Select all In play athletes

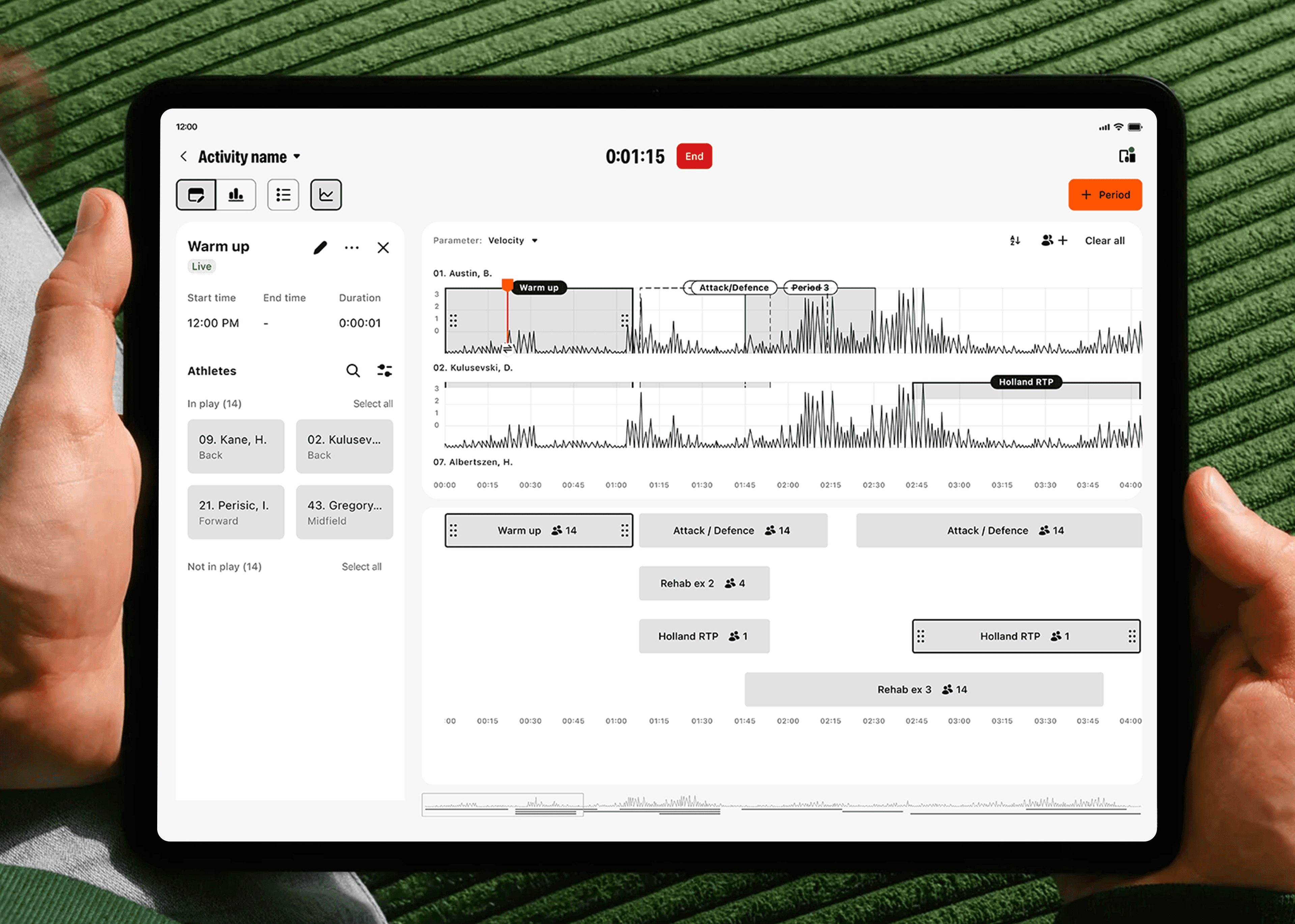(373, 404)
